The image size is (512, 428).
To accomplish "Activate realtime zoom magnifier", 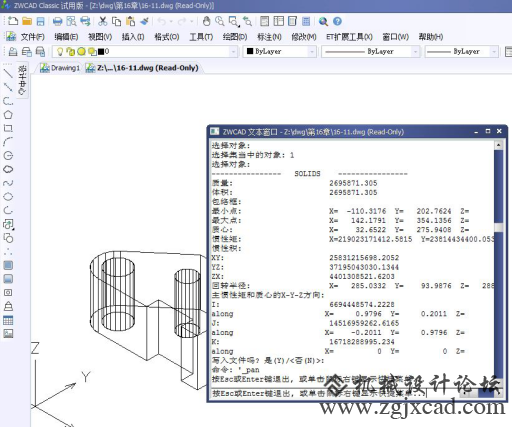I will pos(220,21).
